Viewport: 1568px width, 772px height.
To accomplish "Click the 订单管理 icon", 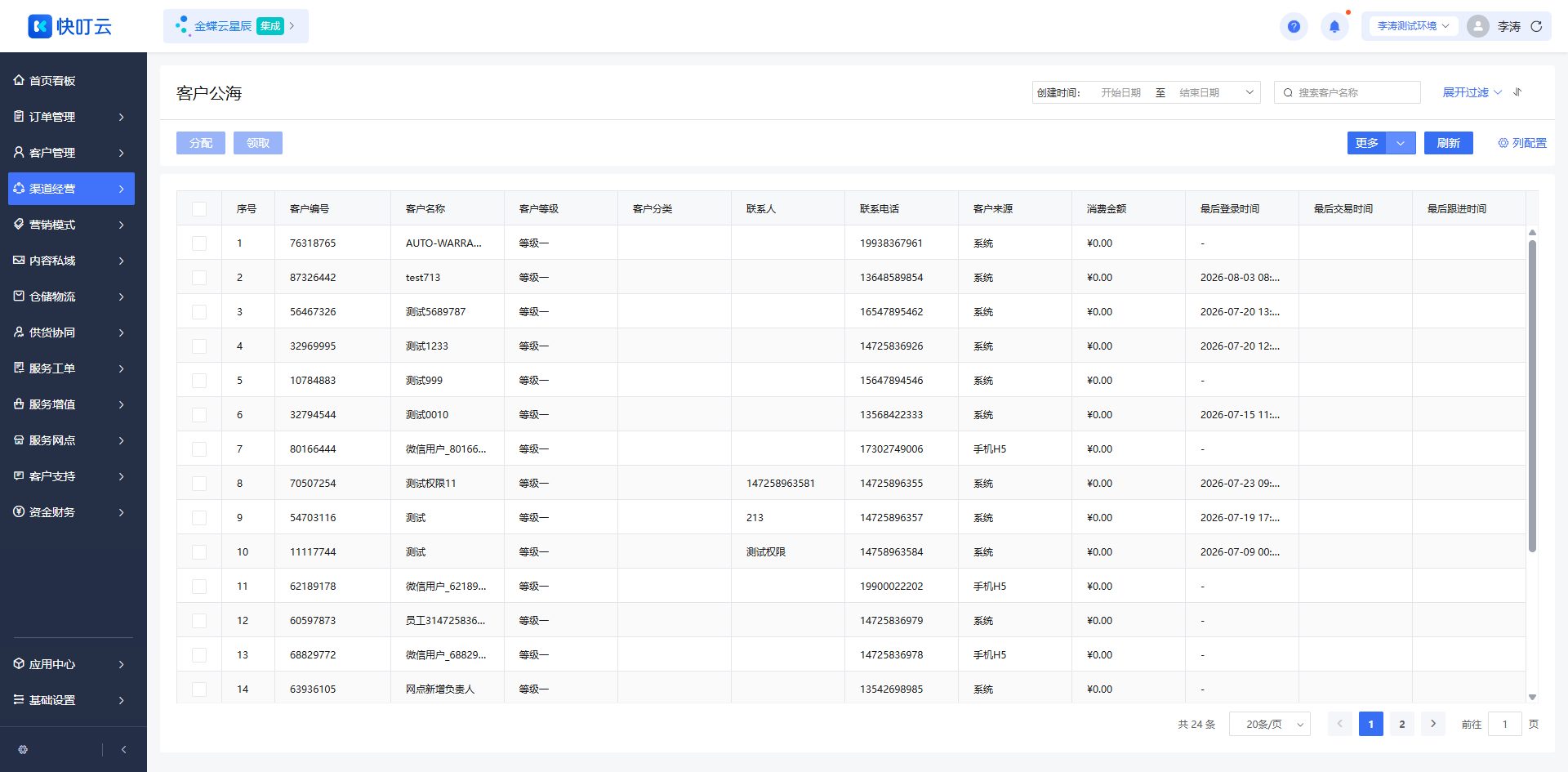I will 19,116.
